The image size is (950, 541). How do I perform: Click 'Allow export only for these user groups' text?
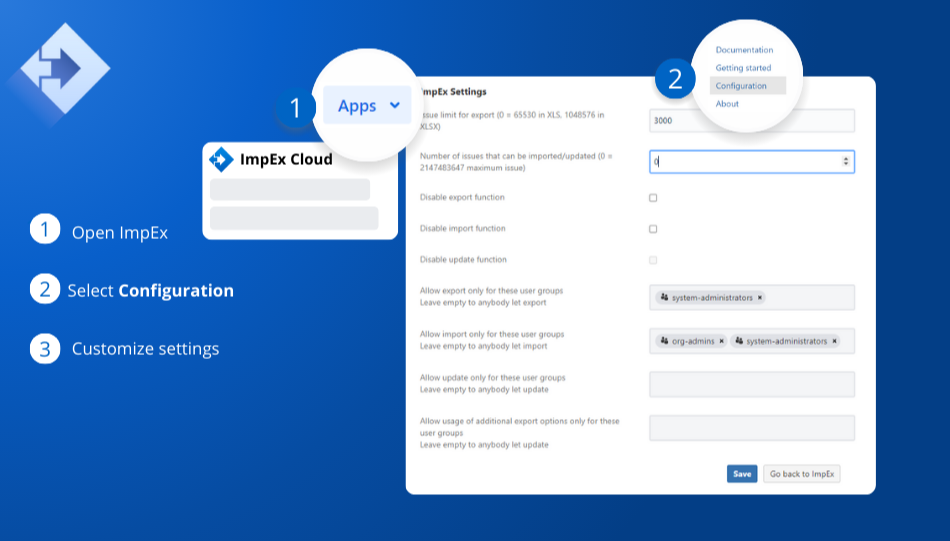(x=491, y=291)
